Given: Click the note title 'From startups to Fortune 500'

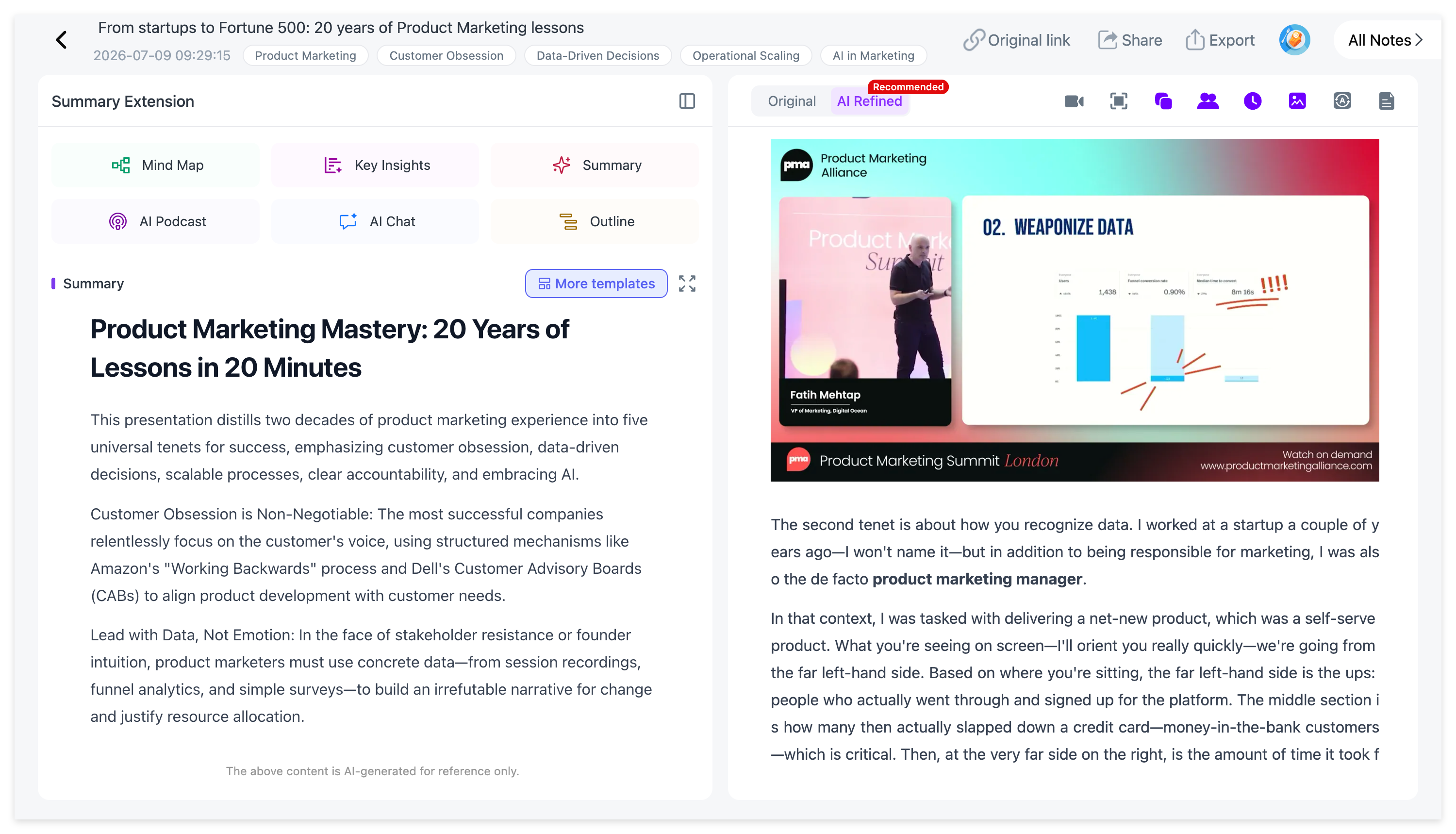Looking at the screenshot, I should tap(341, 28).
